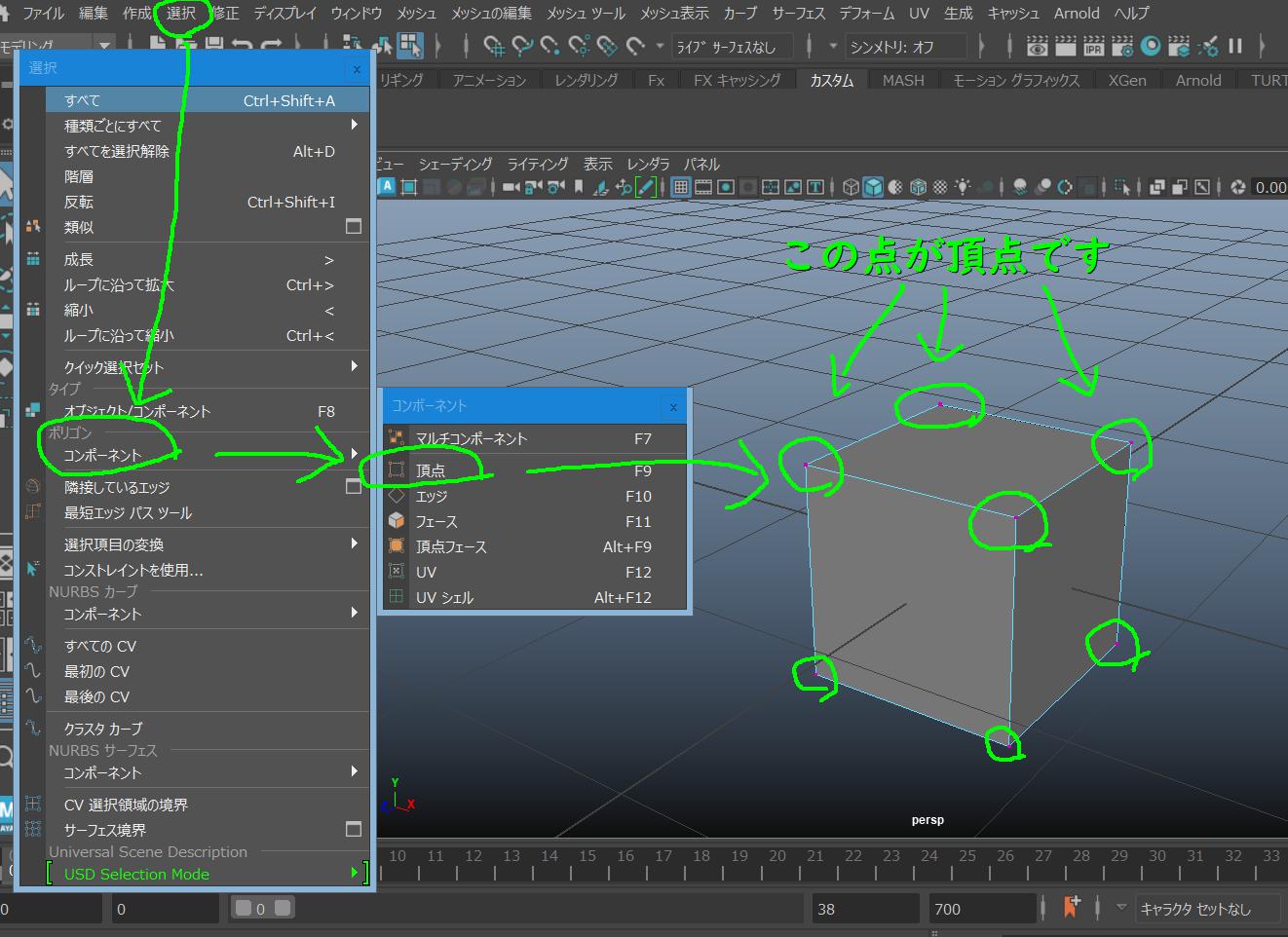Click the snap to curve icon
The height and width of the screenshot is (937, 1288).
pyautogui.click(x=522, y=46)
